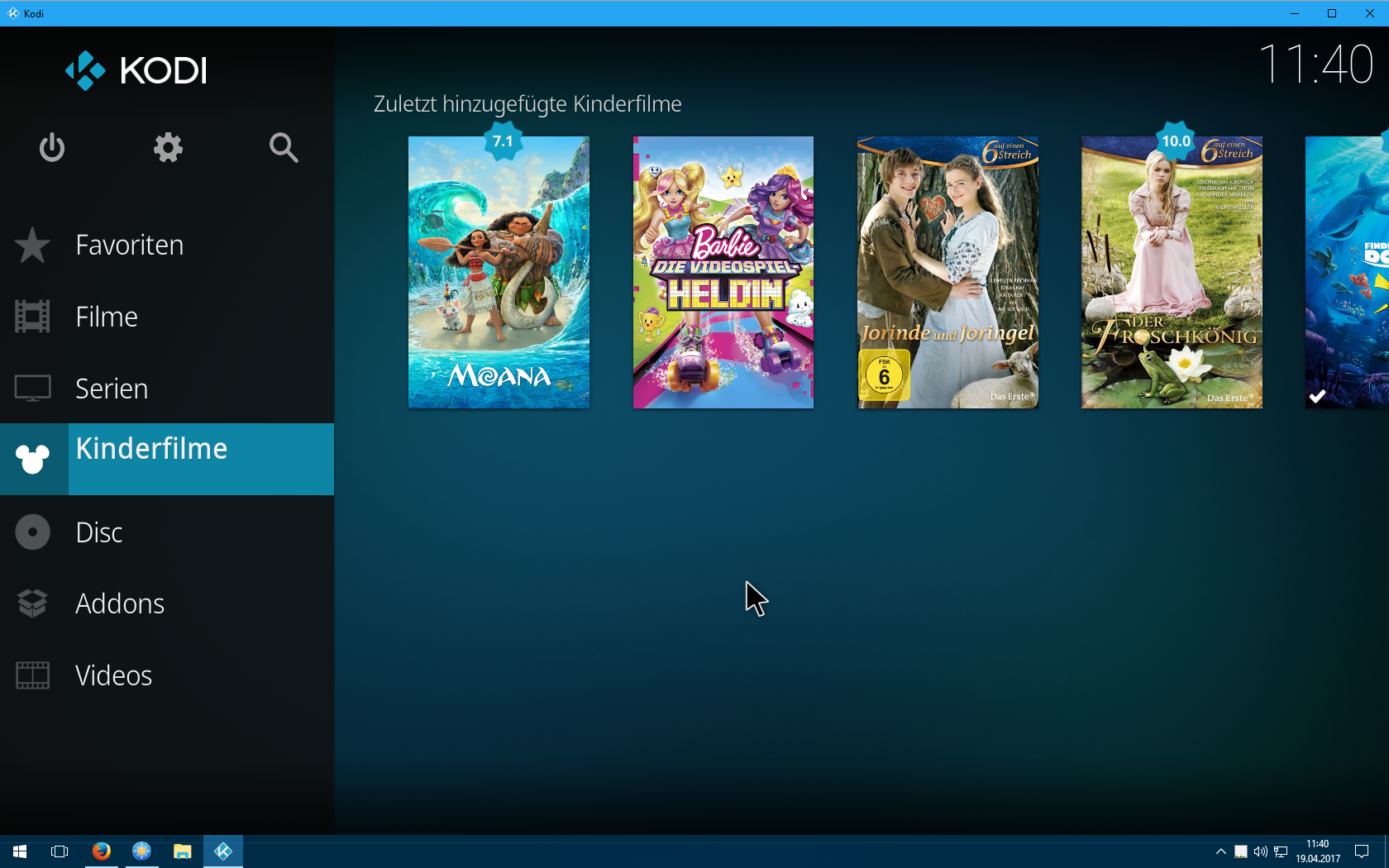Viewport: 1389px width, 868px height.
Task: Select the Moana movie poster
Action: point(499,273)
